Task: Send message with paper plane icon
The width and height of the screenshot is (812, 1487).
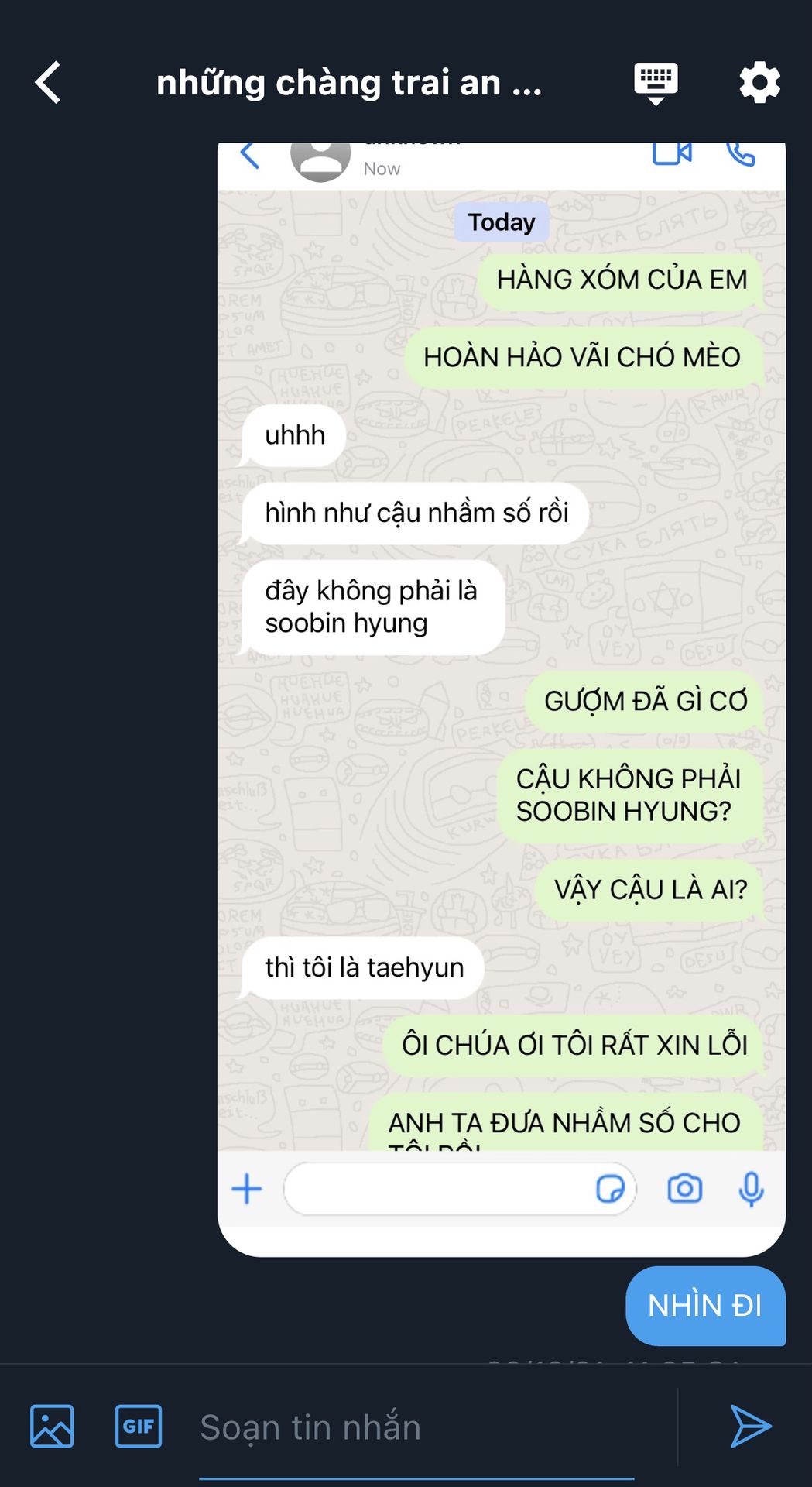Action: point(751,1426)
